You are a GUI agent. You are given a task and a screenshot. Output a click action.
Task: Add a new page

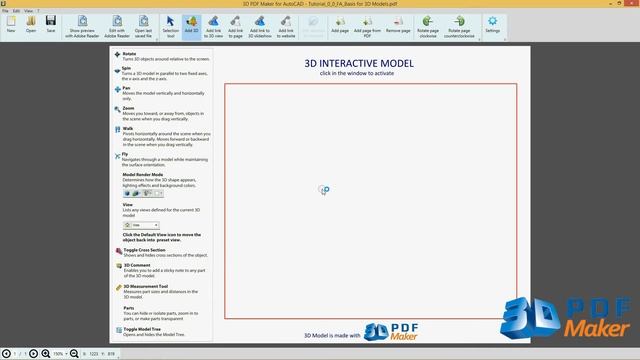340,24
